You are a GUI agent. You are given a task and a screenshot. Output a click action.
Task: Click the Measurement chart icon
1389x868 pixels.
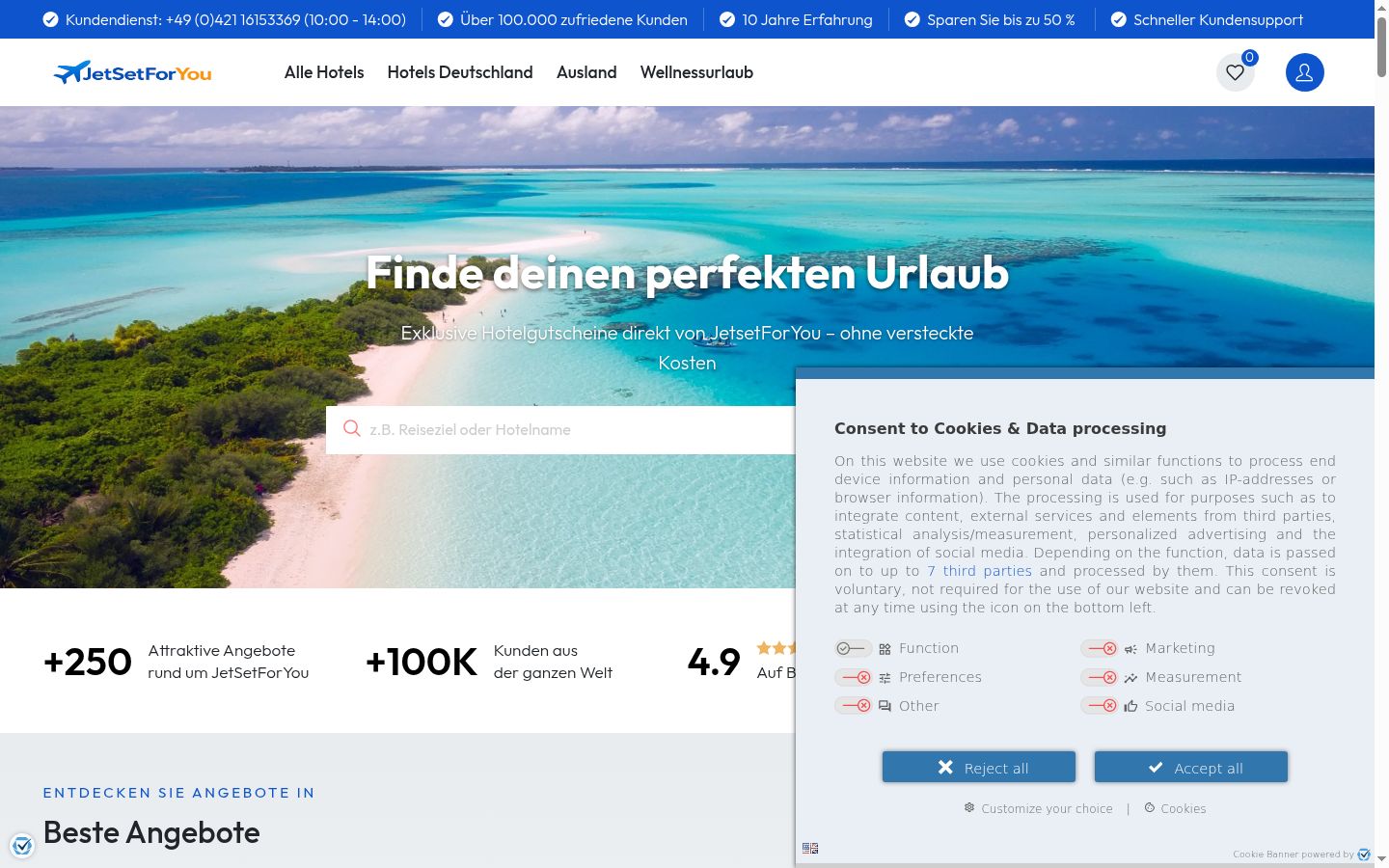(1130, 678)
